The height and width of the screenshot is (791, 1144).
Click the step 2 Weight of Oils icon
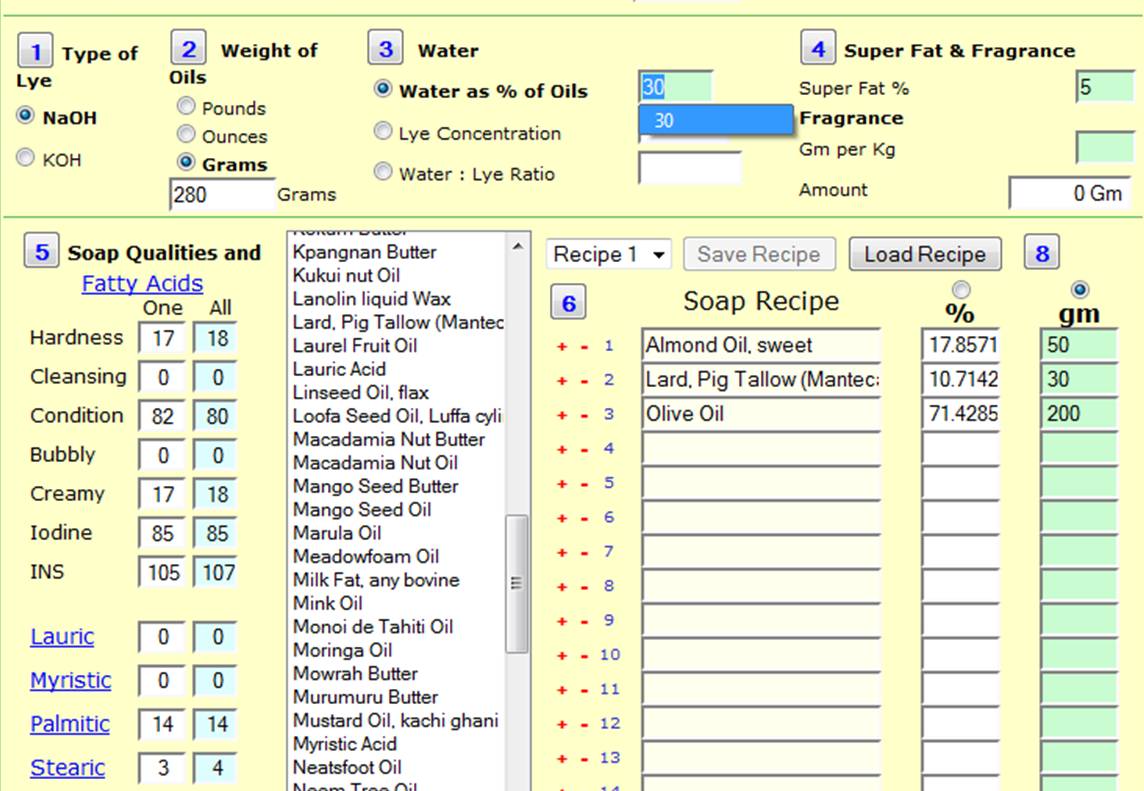tap(188, 48)
